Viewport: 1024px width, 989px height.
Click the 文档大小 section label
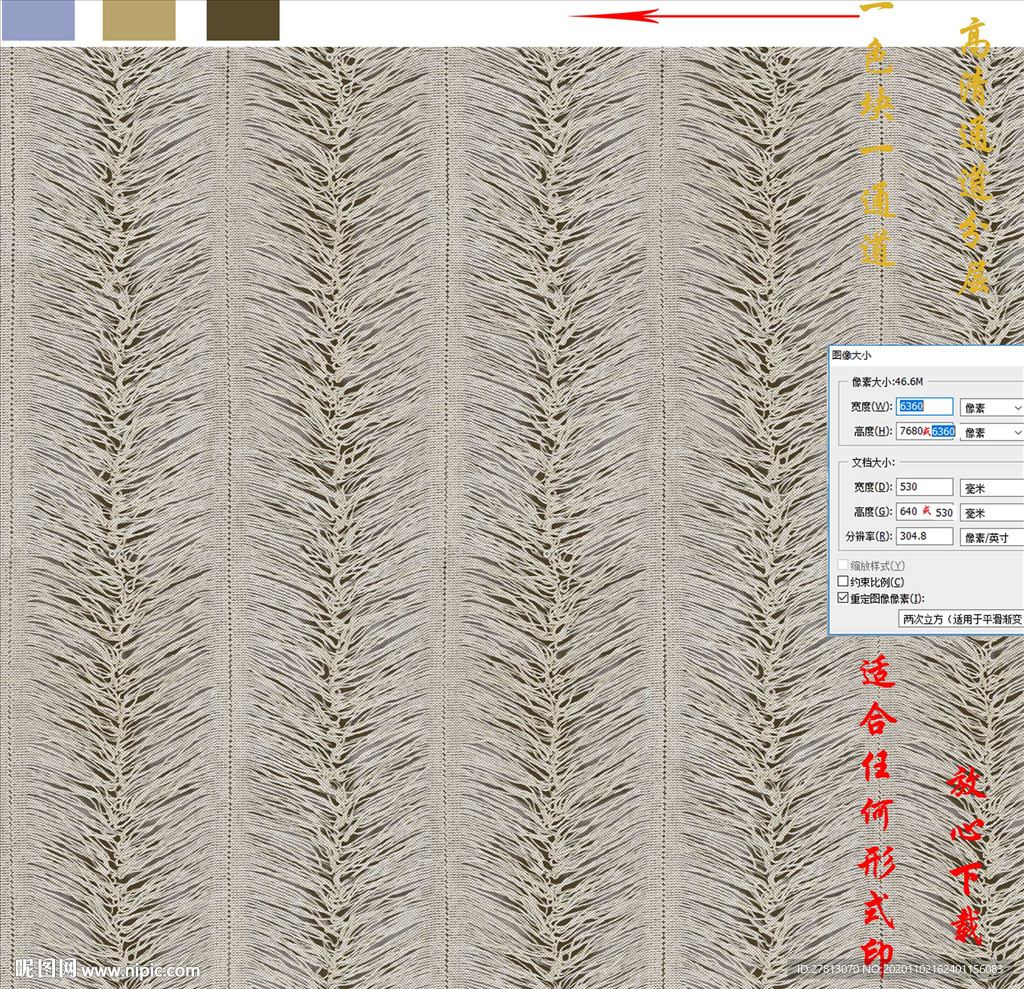[873, 462]
